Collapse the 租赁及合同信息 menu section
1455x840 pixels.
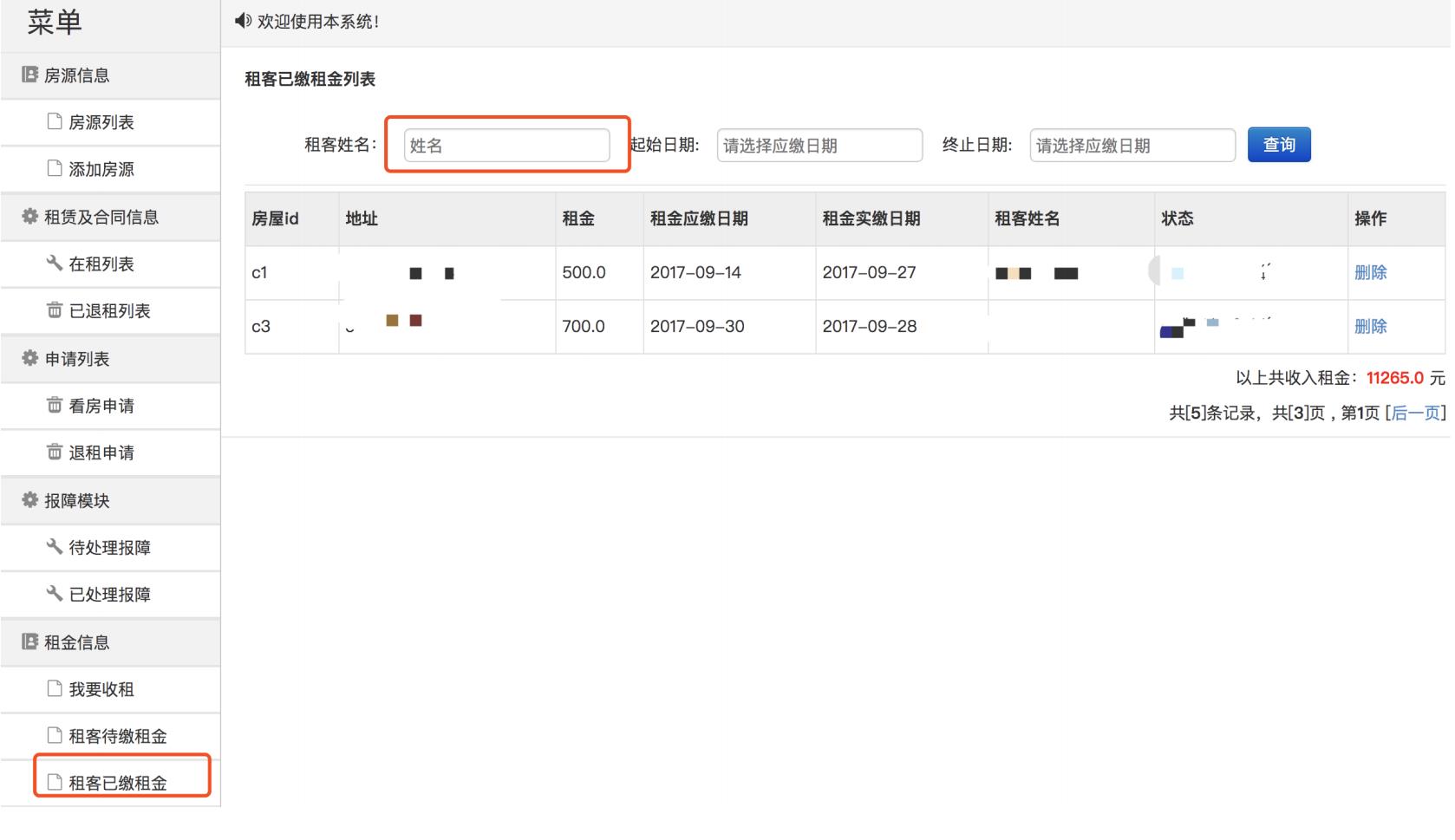110,217
